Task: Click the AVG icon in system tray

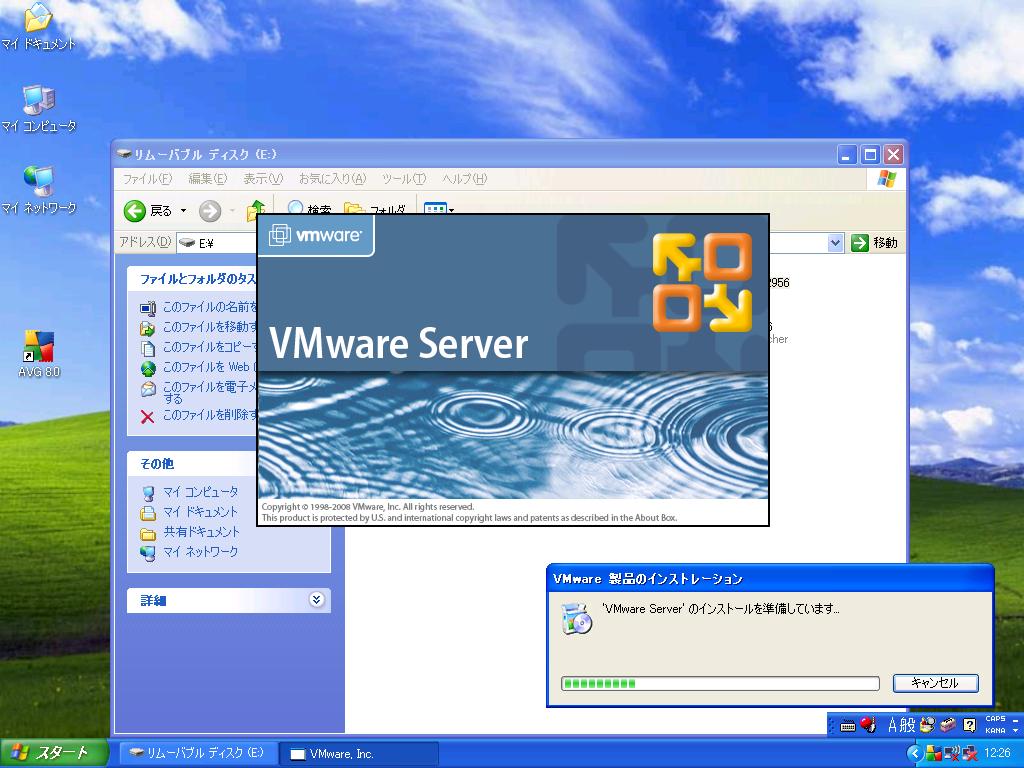Action: click(x=934, y=754)
